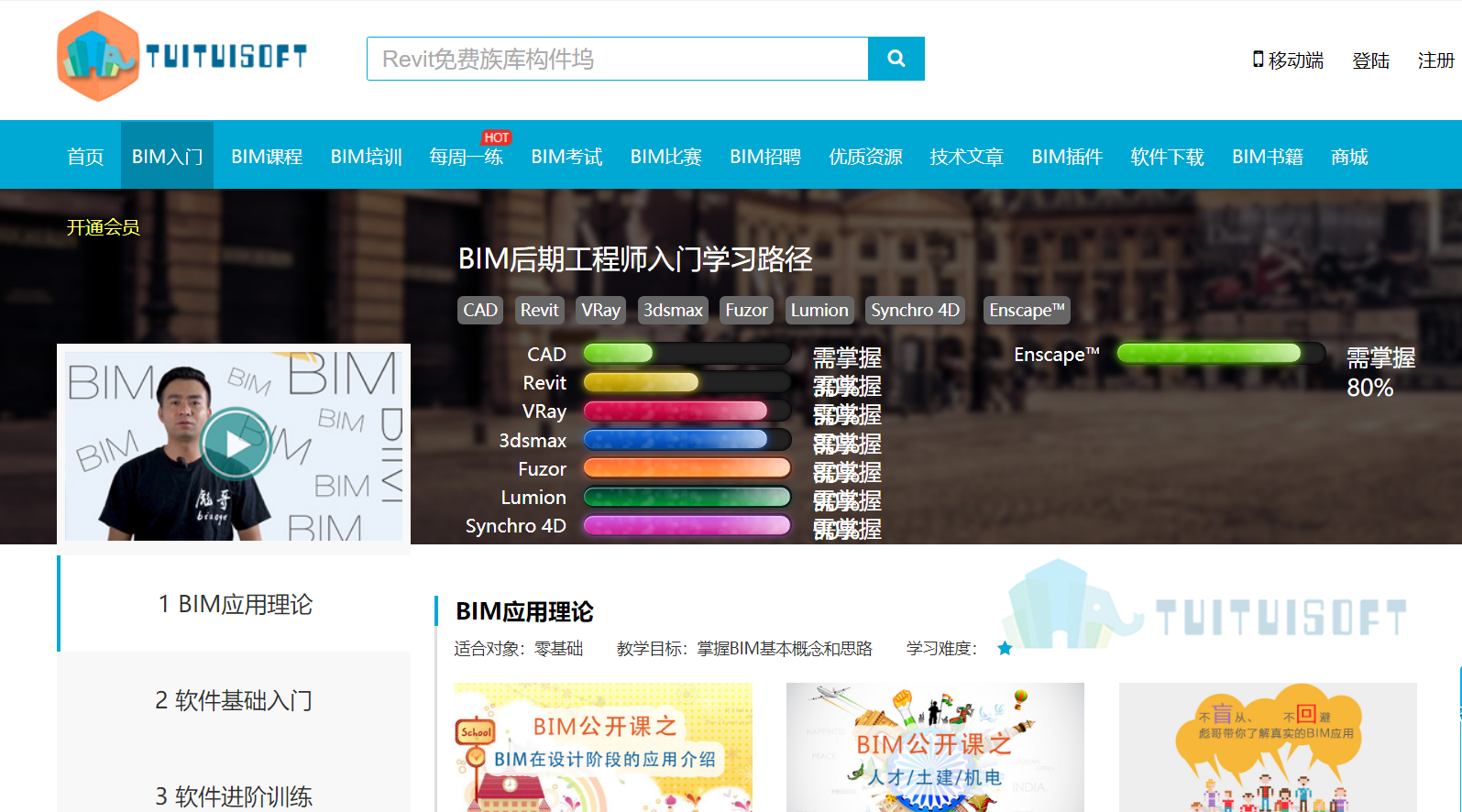Open the 移动端 mobile link

[1288, 60]
